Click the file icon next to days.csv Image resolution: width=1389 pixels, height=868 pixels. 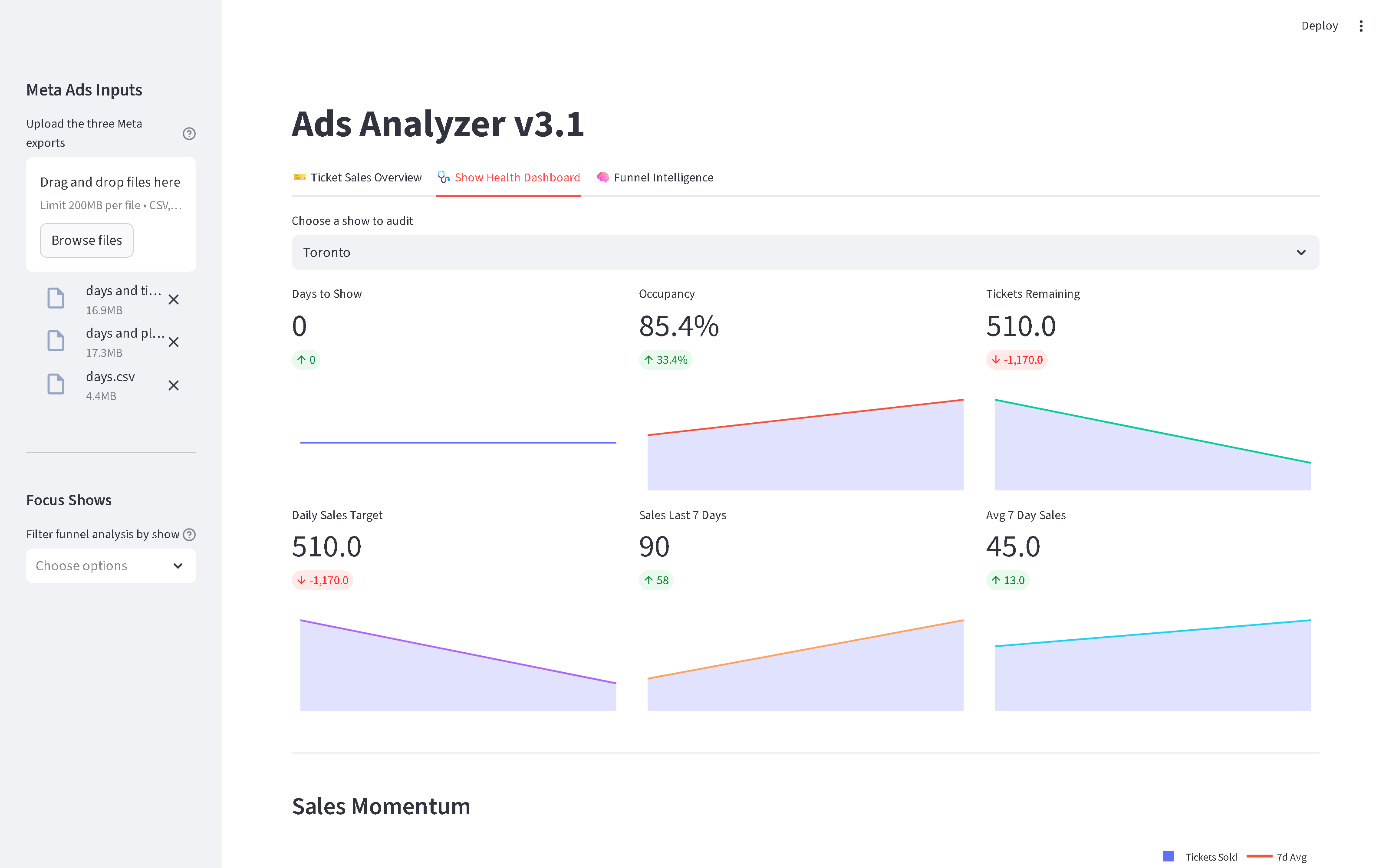coord(56,384)
